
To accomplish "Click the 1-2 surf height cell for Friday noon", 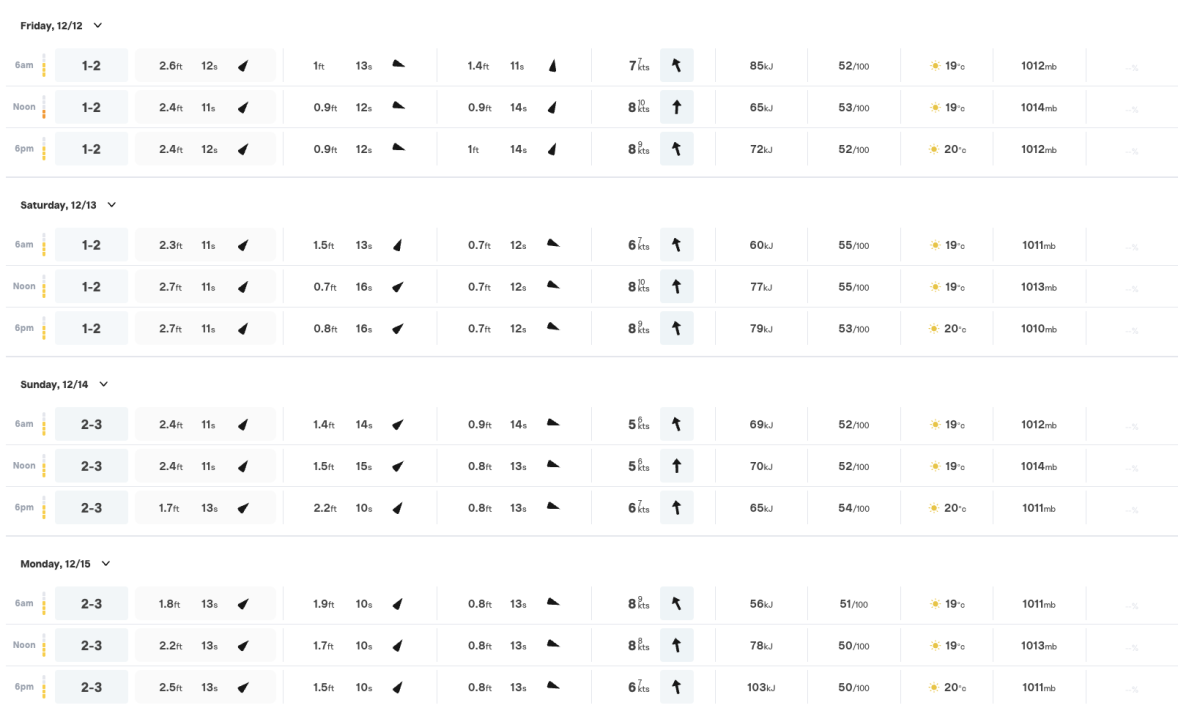I will point(91,107).
